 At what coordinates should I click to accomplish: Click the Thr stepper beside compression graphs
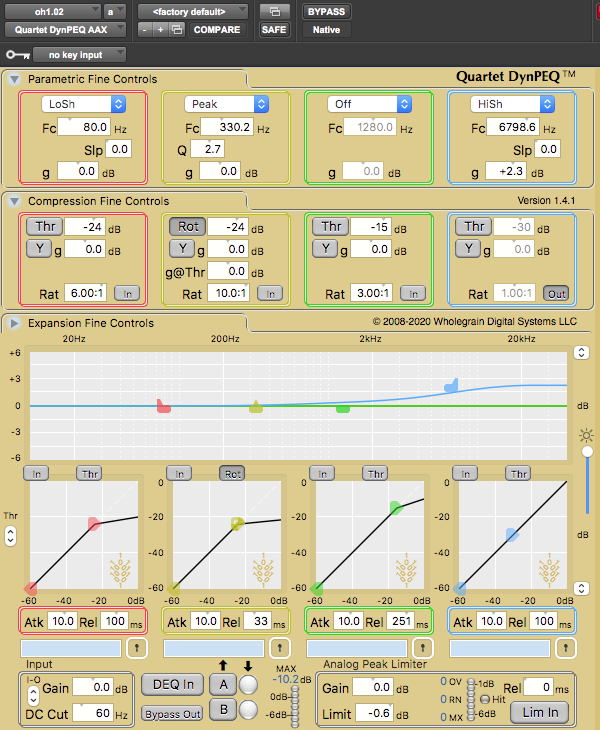pyautogui.click(x=10, y=536)
